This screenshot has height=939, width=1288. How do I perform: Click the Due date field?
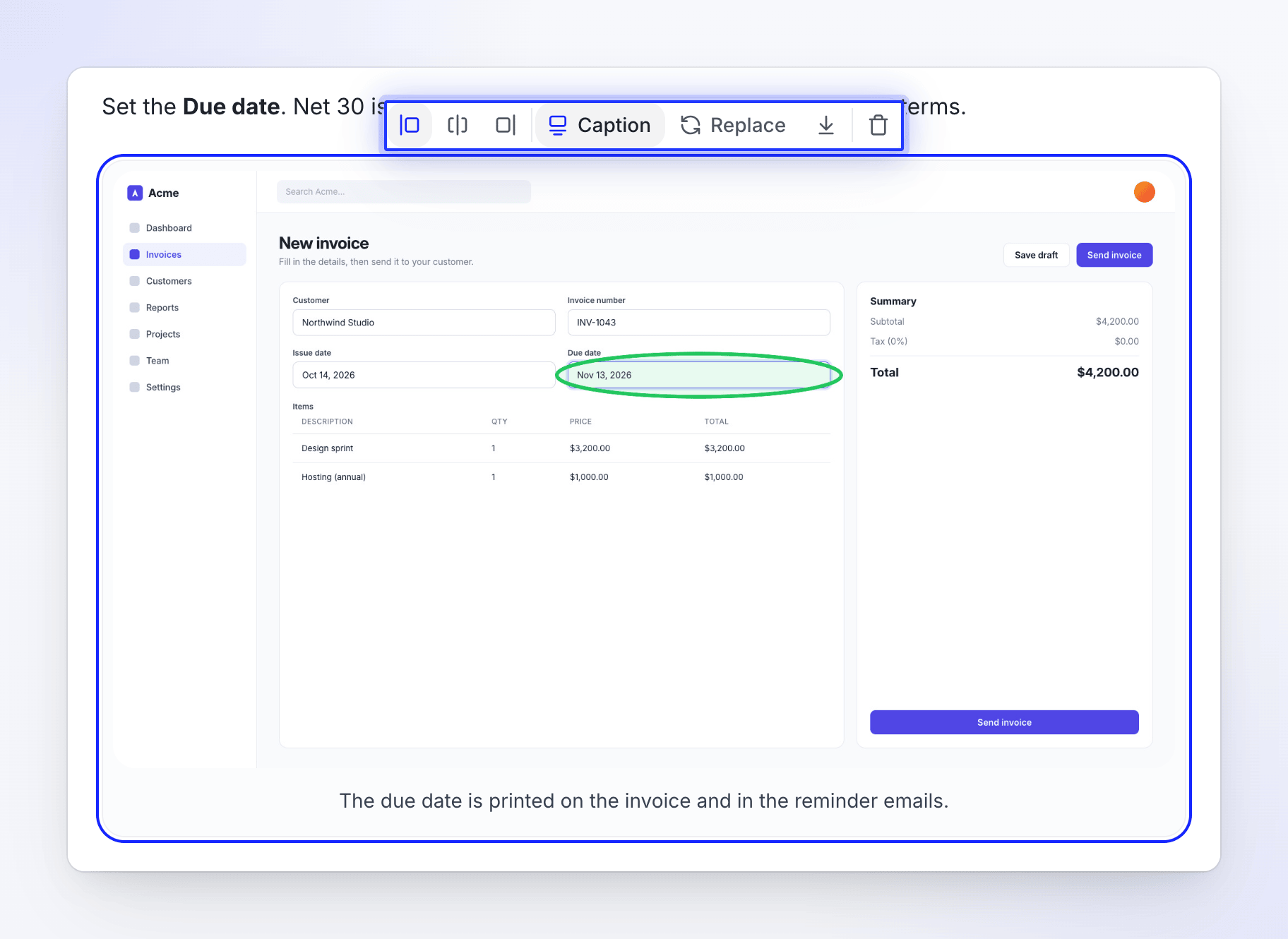[x=698, y=375]
